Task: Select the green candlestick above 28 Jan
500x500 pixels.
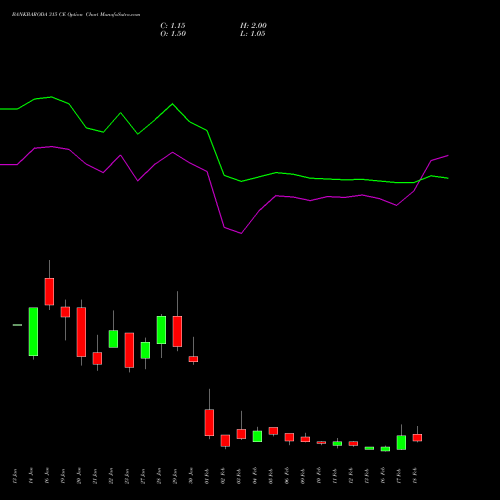Action: click(x=161, y=330)
